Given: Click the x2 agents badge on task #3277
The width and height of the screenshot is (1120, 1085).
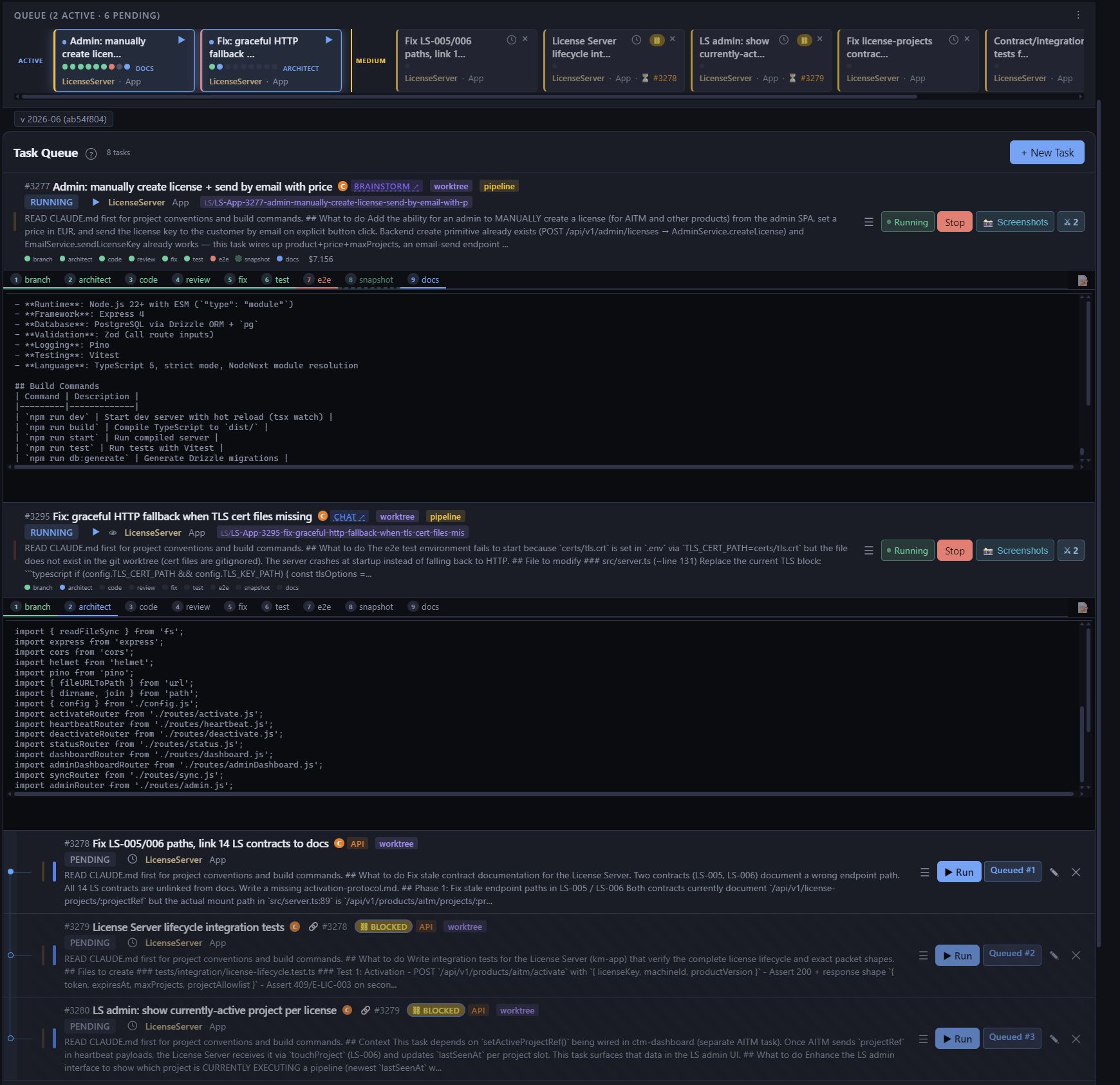Looking at the screenshot, I should pos(1071,222).
